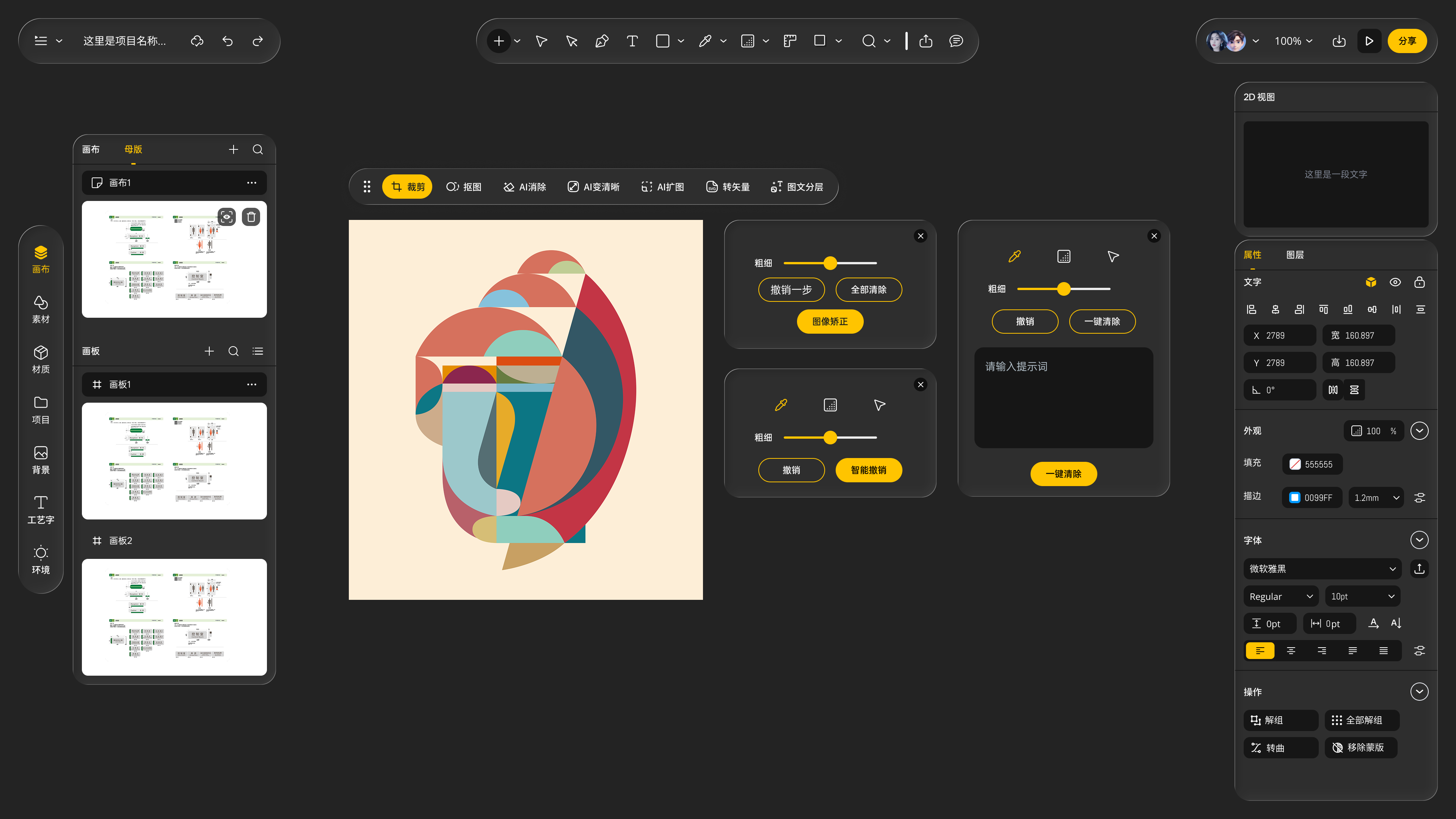The height and width of the screenshot is (819, 1456).
Task: Click the 图像矫正 button
Action: 830,322
